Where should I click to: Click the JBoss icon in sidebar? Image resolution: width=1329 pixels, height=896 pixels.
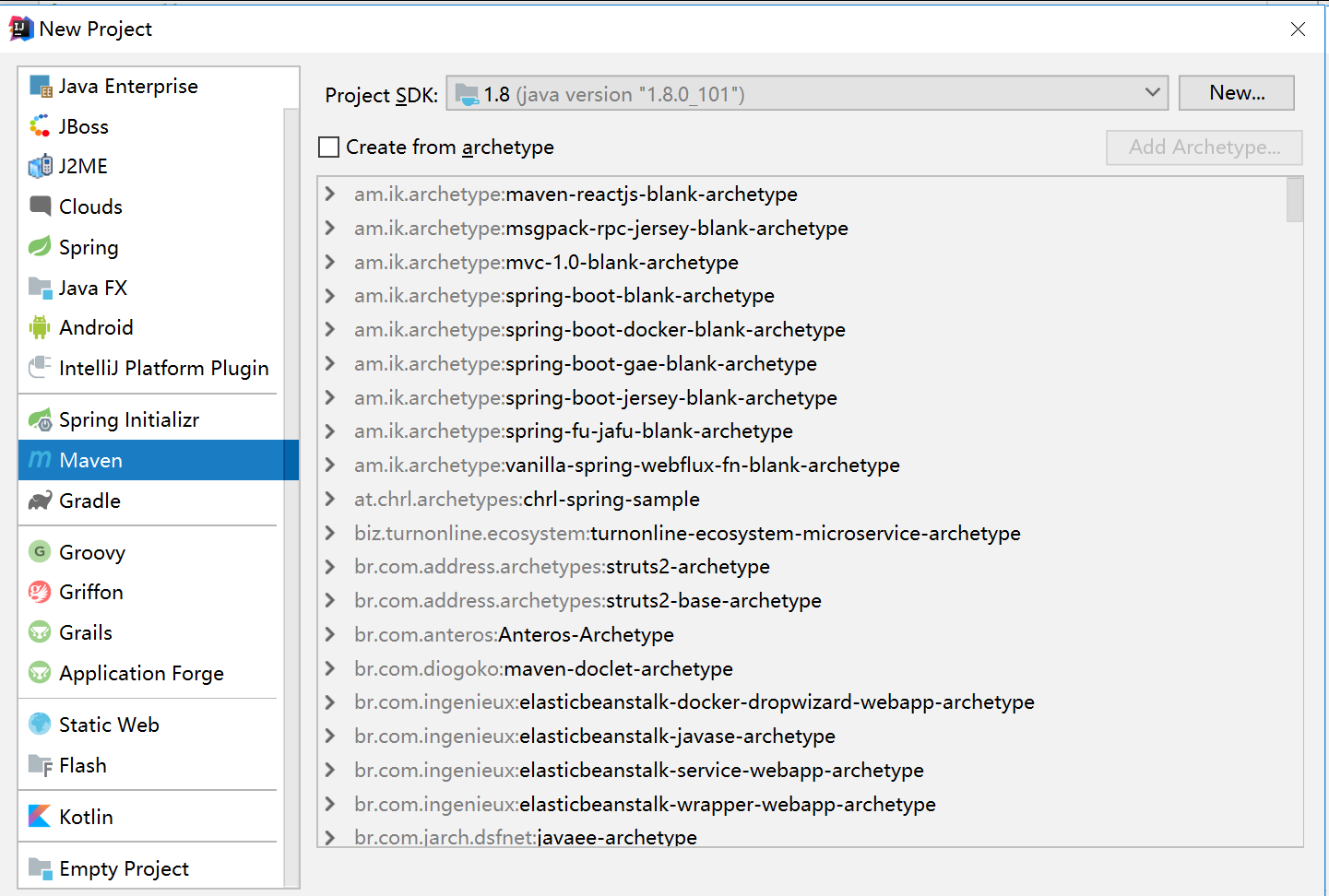41,126
